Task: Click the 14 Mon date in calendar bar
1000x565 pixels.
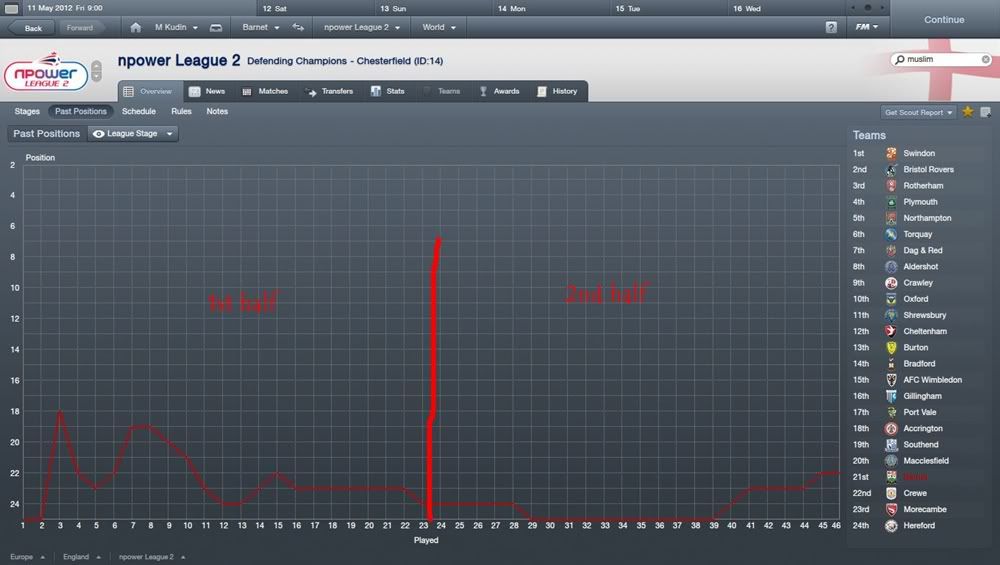Action: click(x=511, y=9)
